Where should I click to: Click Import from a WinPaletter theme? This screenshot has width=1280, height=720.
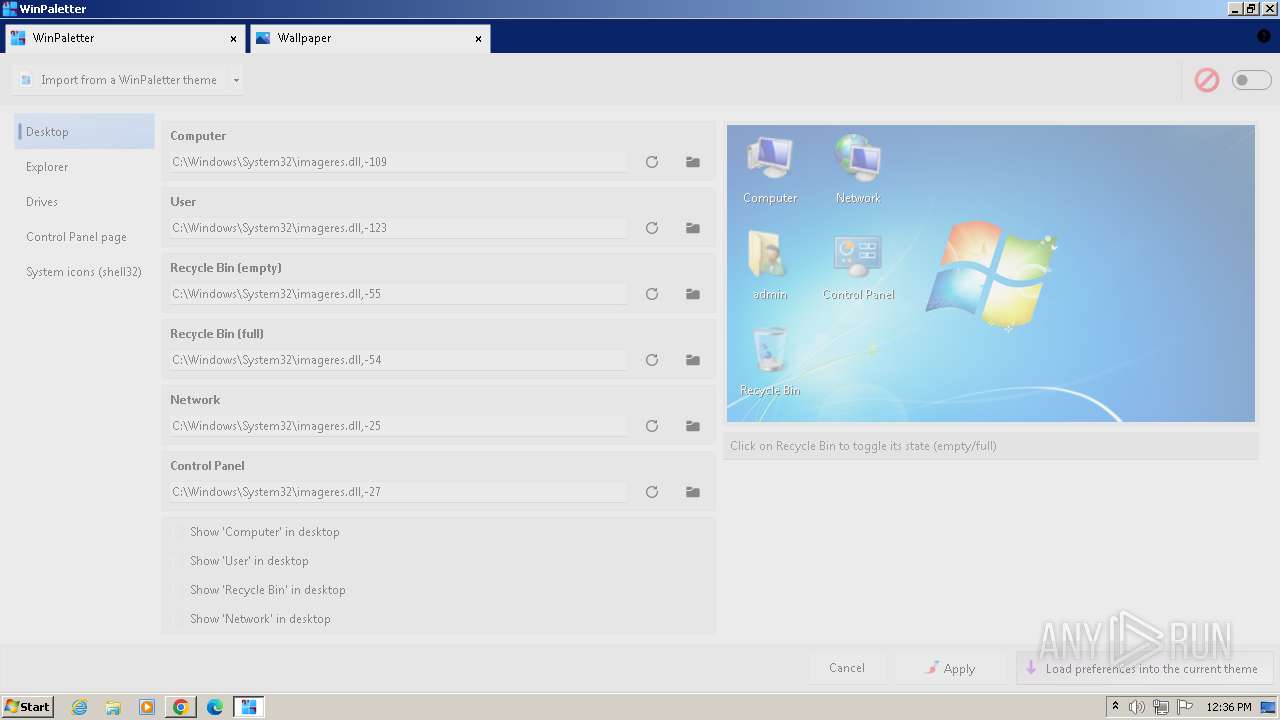click(120, 80)
